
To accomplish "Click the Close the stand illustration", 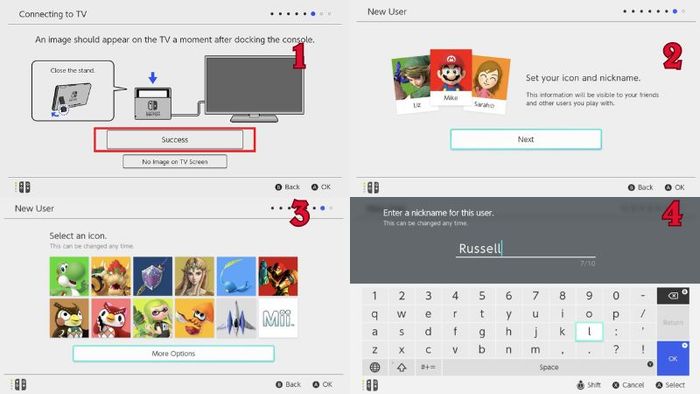I will tap(72, 91).
